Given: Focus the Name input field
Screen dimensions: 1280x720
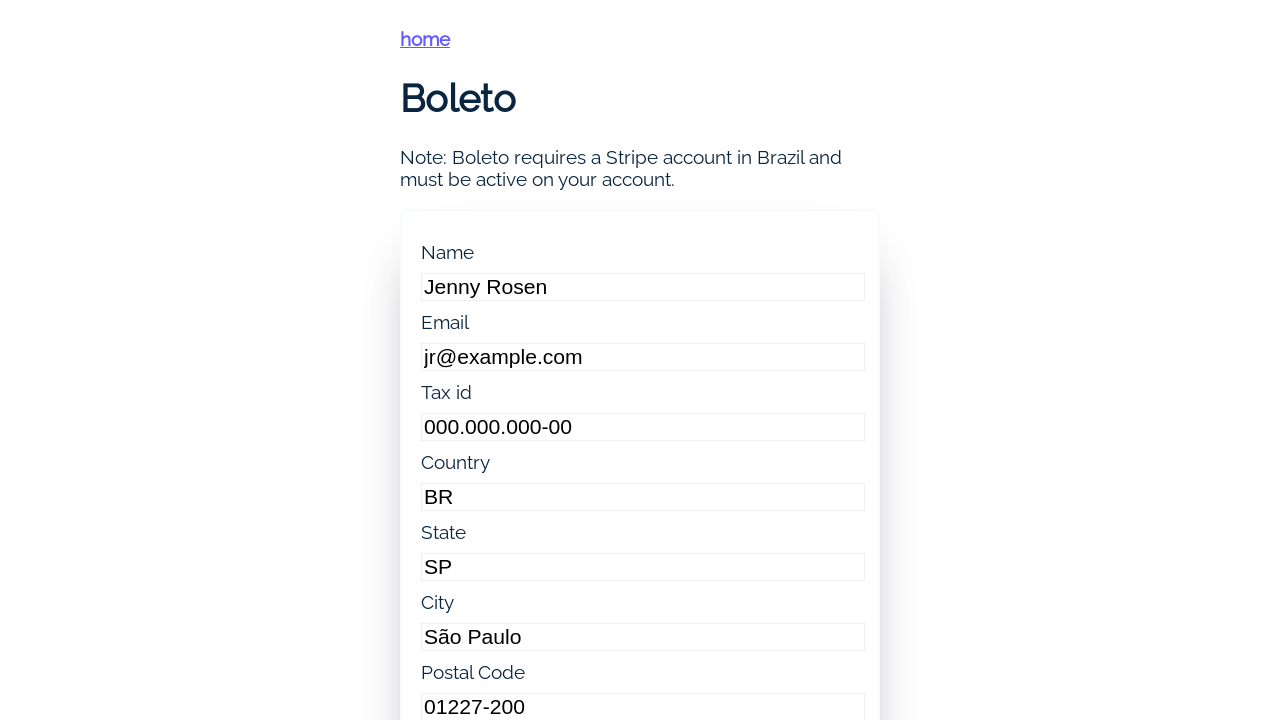Looking at the screenshot, I should tap(642, 287).
